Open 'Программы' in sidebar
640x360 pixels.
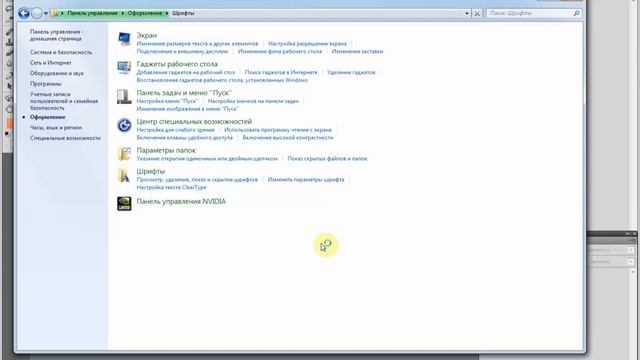(x=46, y=84)
